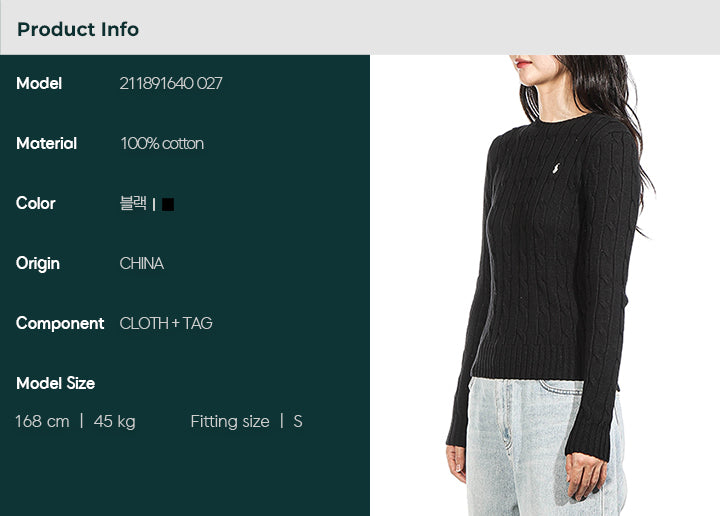Screen dimensions: 720x516
Task: Click the fitting size value S
Action: click(298, 421)
